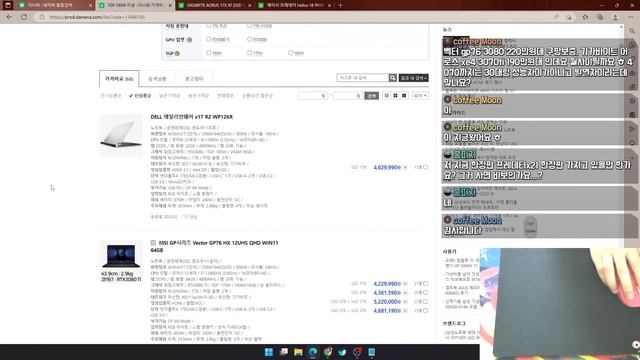Click the list search magnifier button

(x=393, y=78)
